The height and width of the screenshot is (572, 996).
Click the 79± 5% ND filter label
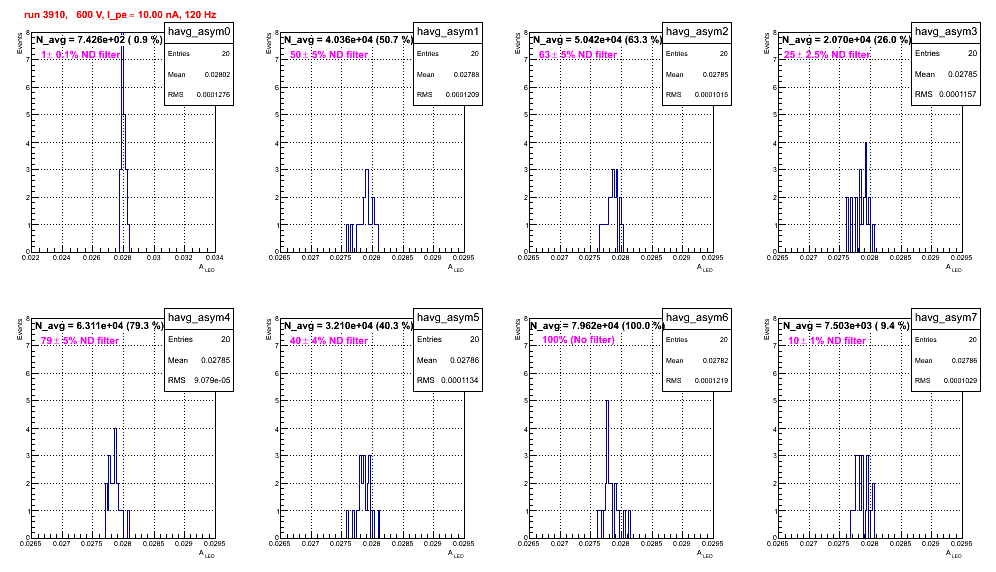tap(80, 341)
